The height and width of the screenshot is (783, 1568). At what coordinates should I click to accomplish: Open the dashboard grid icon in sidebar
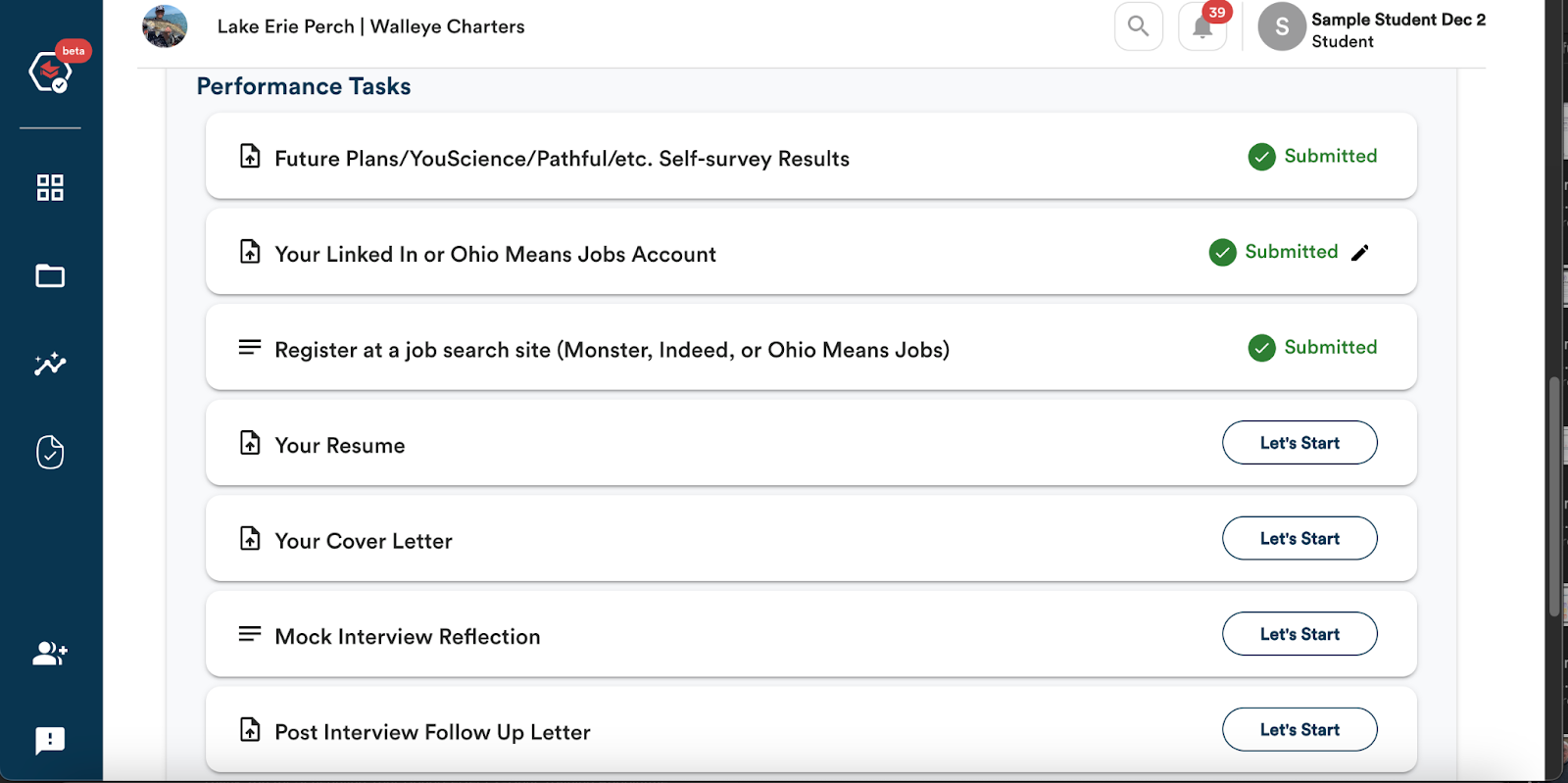point(50,187)
